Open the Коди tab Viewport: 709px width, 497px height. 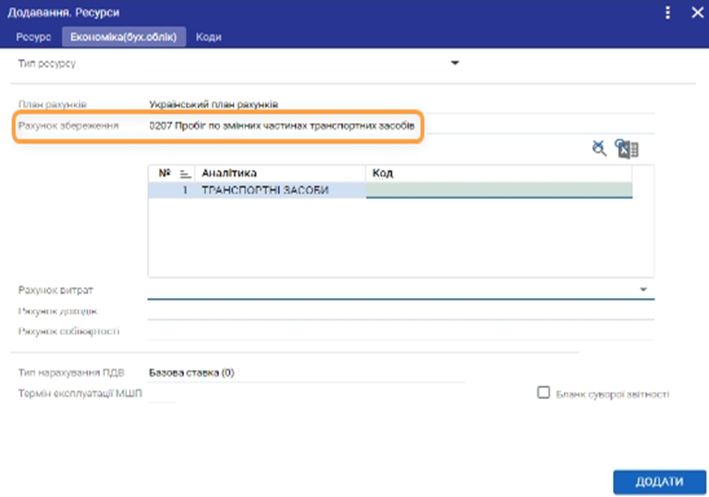(208, 37)
